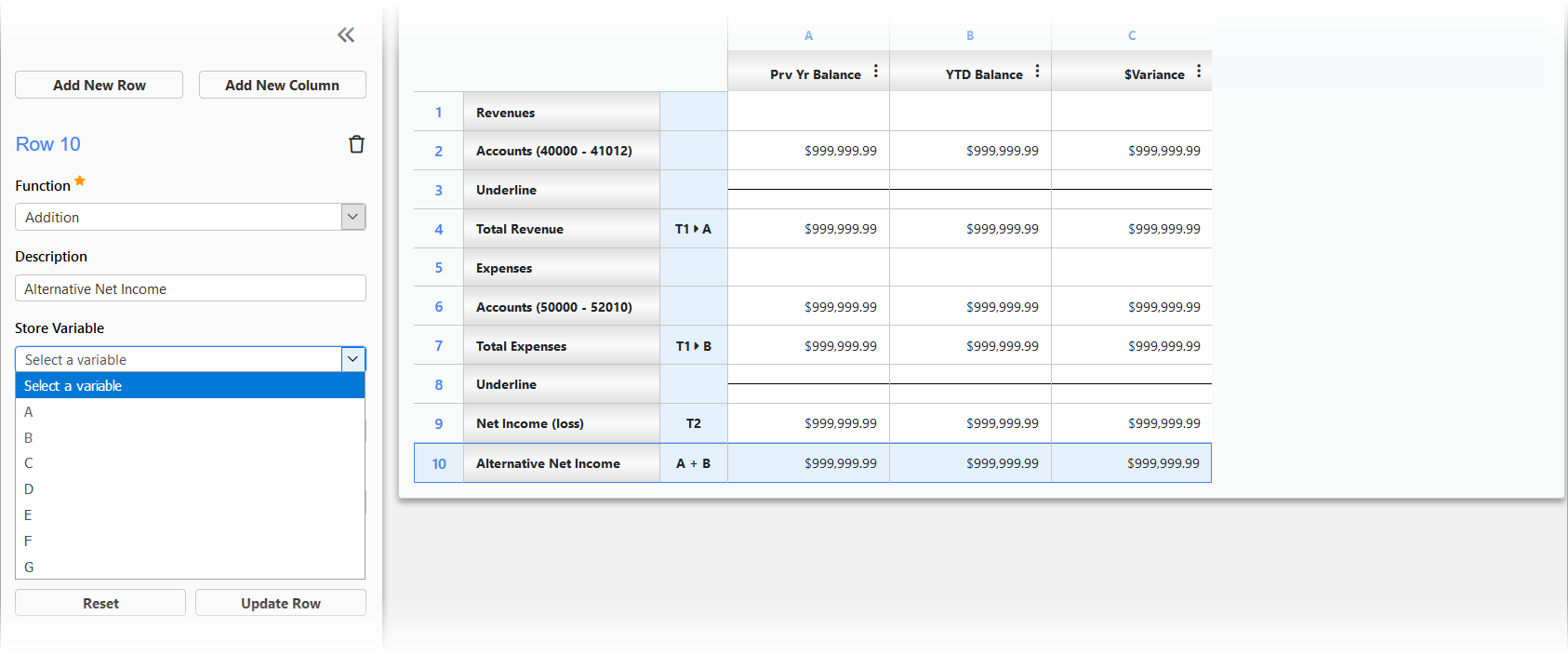This screenshot has height=655, width=1568.
Task: Select 'Accounts (50000 - 52010)' row
Action: tap(562, 307)
